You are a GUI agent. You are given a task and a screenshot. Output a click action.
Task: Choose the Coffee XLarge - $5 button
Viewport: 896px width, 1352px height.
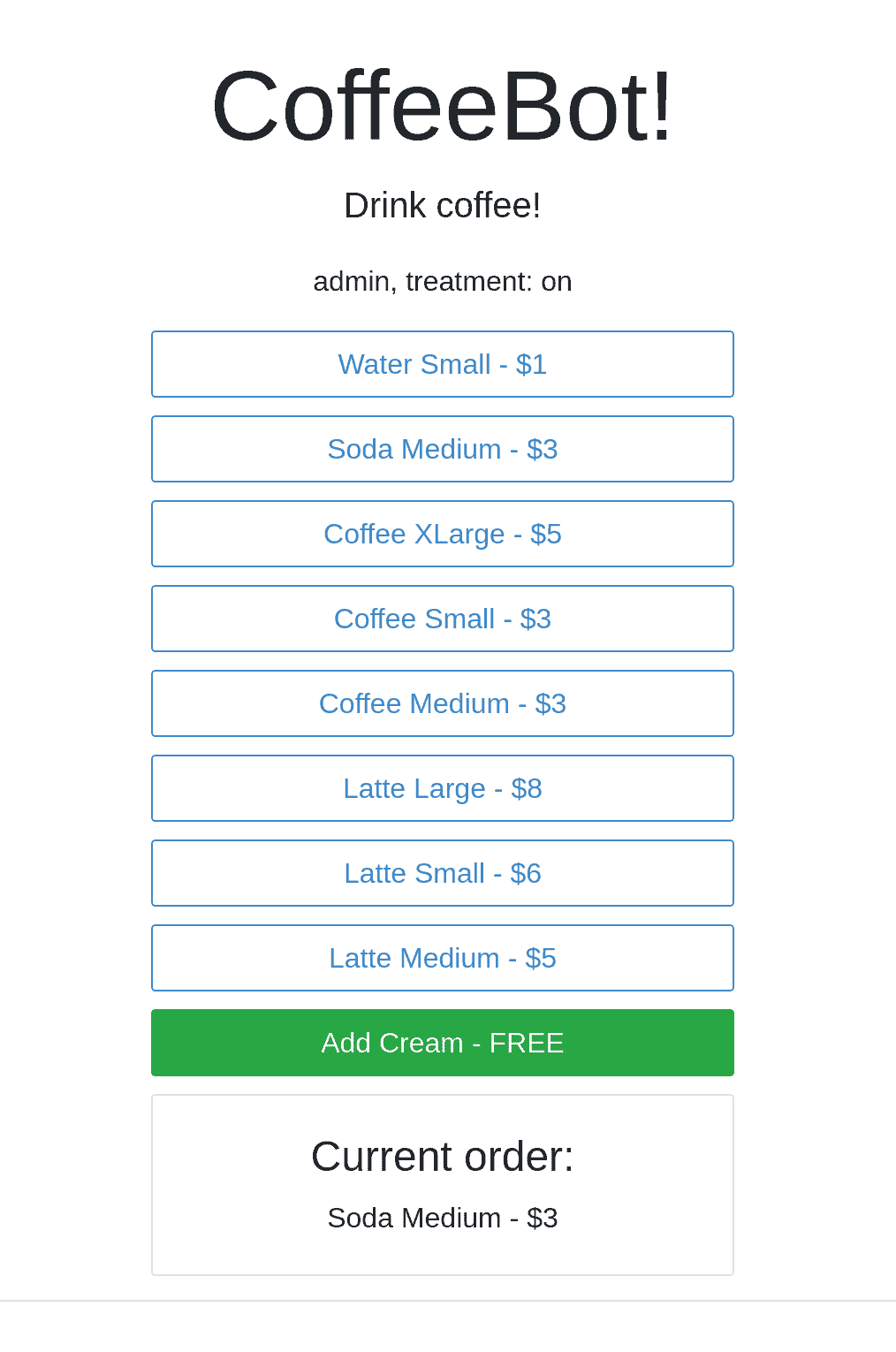443,534
